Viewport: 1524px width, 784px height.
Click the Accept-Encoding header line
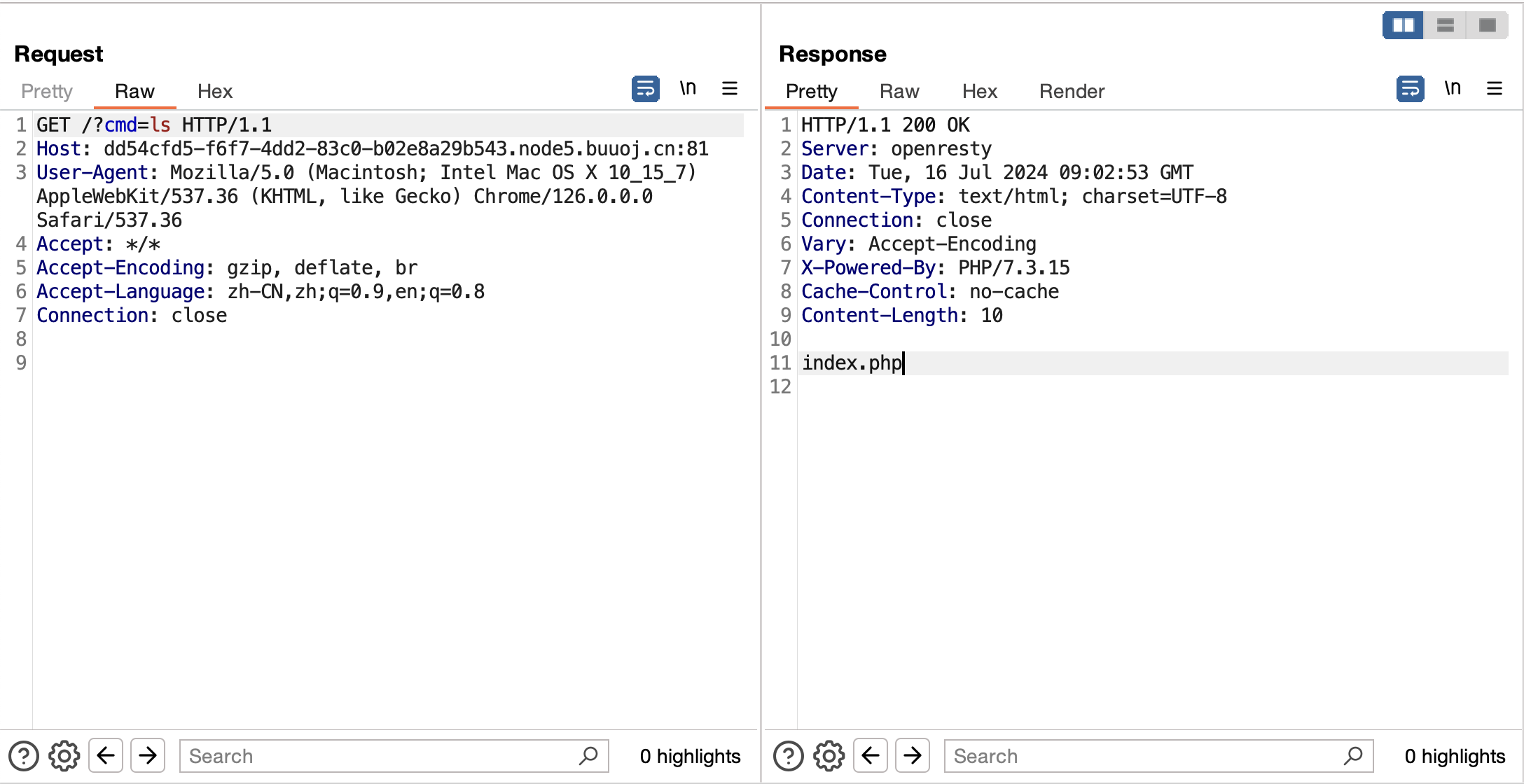tap(227, 268)
